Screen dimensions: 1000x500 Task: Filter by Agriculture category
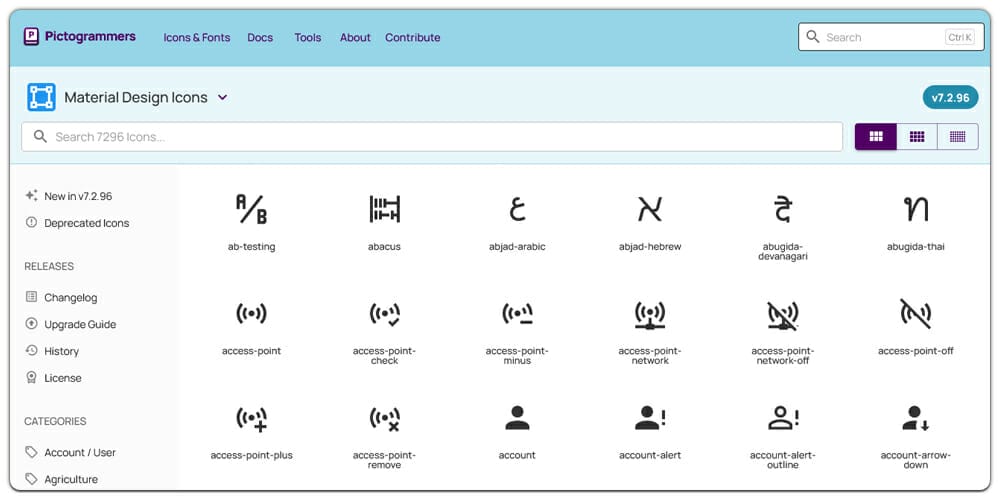tap(61, 479)
